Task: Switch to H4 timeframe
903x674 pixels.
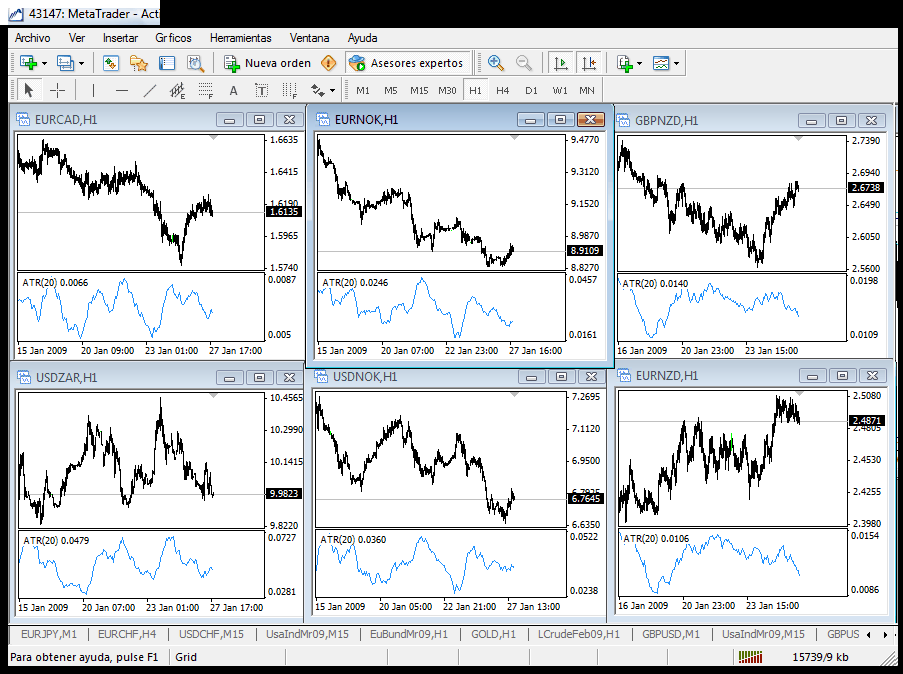Action: coord(503,90)
